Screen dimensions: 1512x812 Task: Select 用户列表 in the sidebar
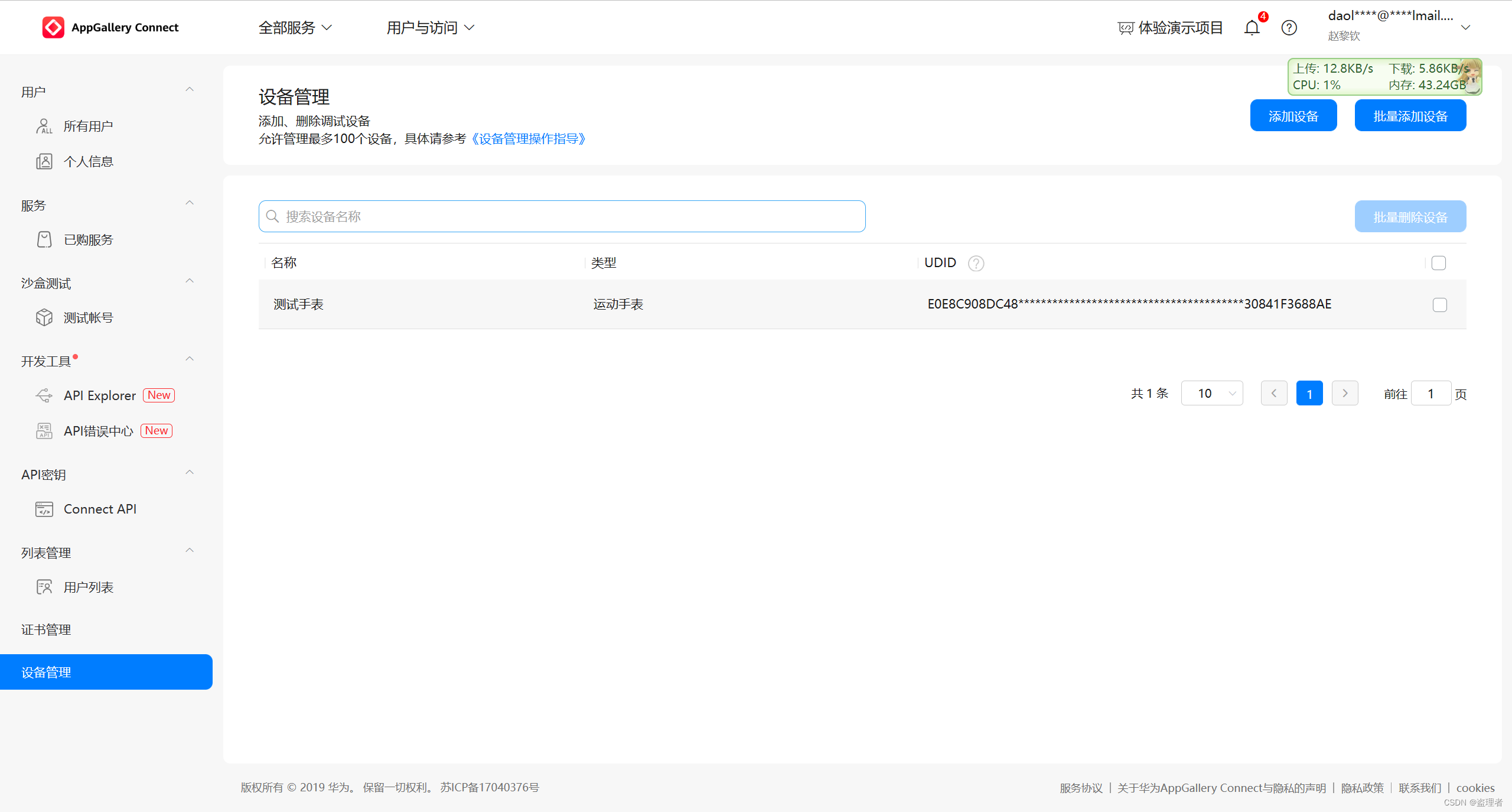coord(89,587)
